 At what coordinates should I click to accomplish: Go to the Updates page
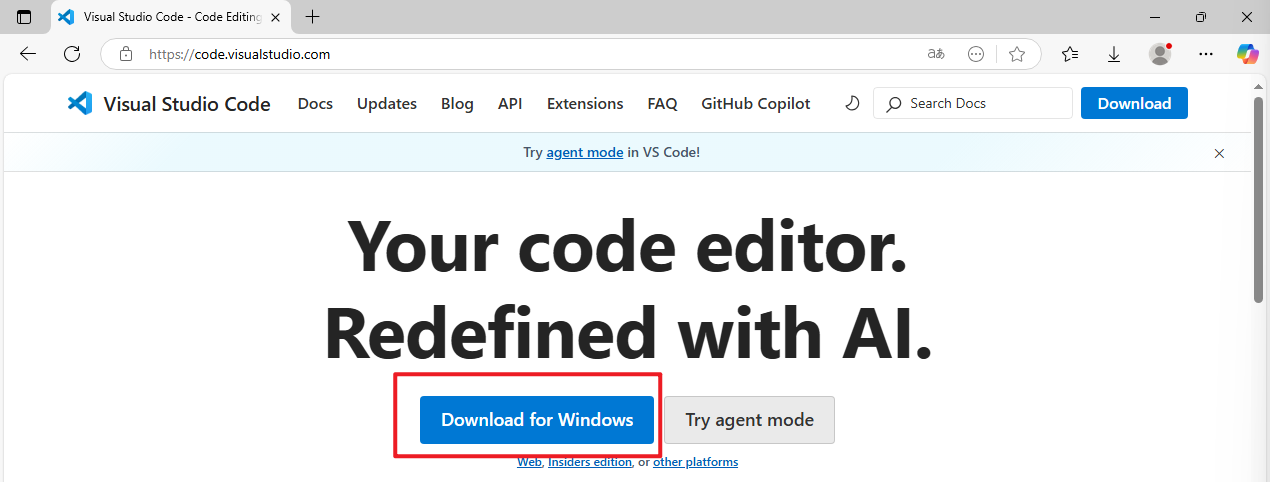click(x=387, y=103)
